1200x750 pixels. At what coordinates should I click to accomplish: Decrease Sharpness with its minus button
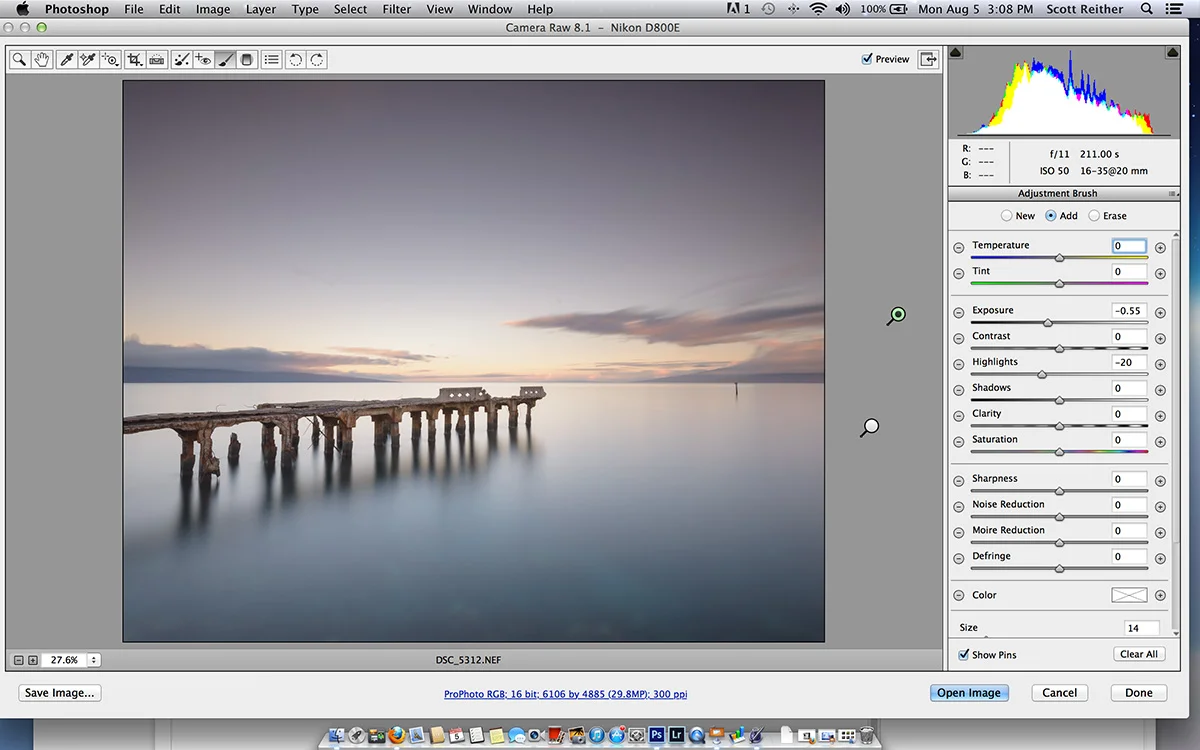958,480
